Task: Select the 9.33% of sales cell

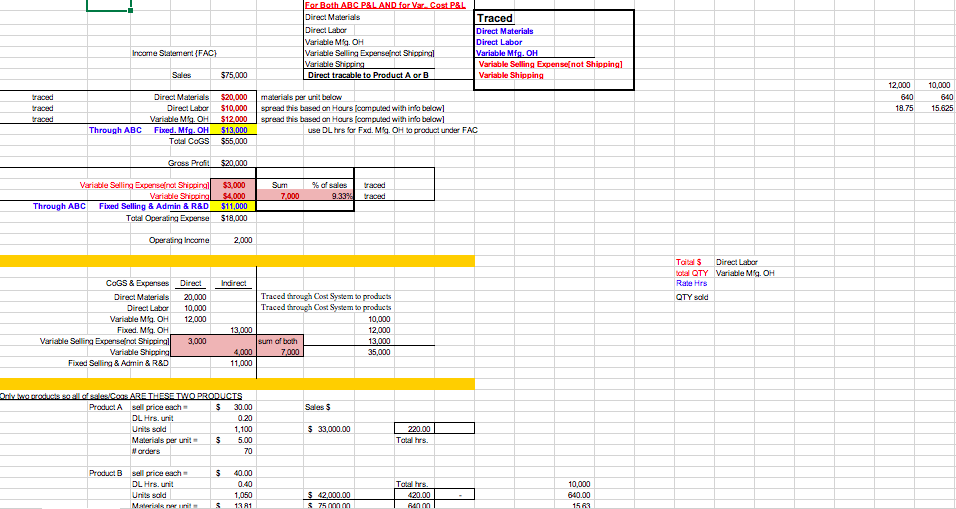Action: pos(329,196)
